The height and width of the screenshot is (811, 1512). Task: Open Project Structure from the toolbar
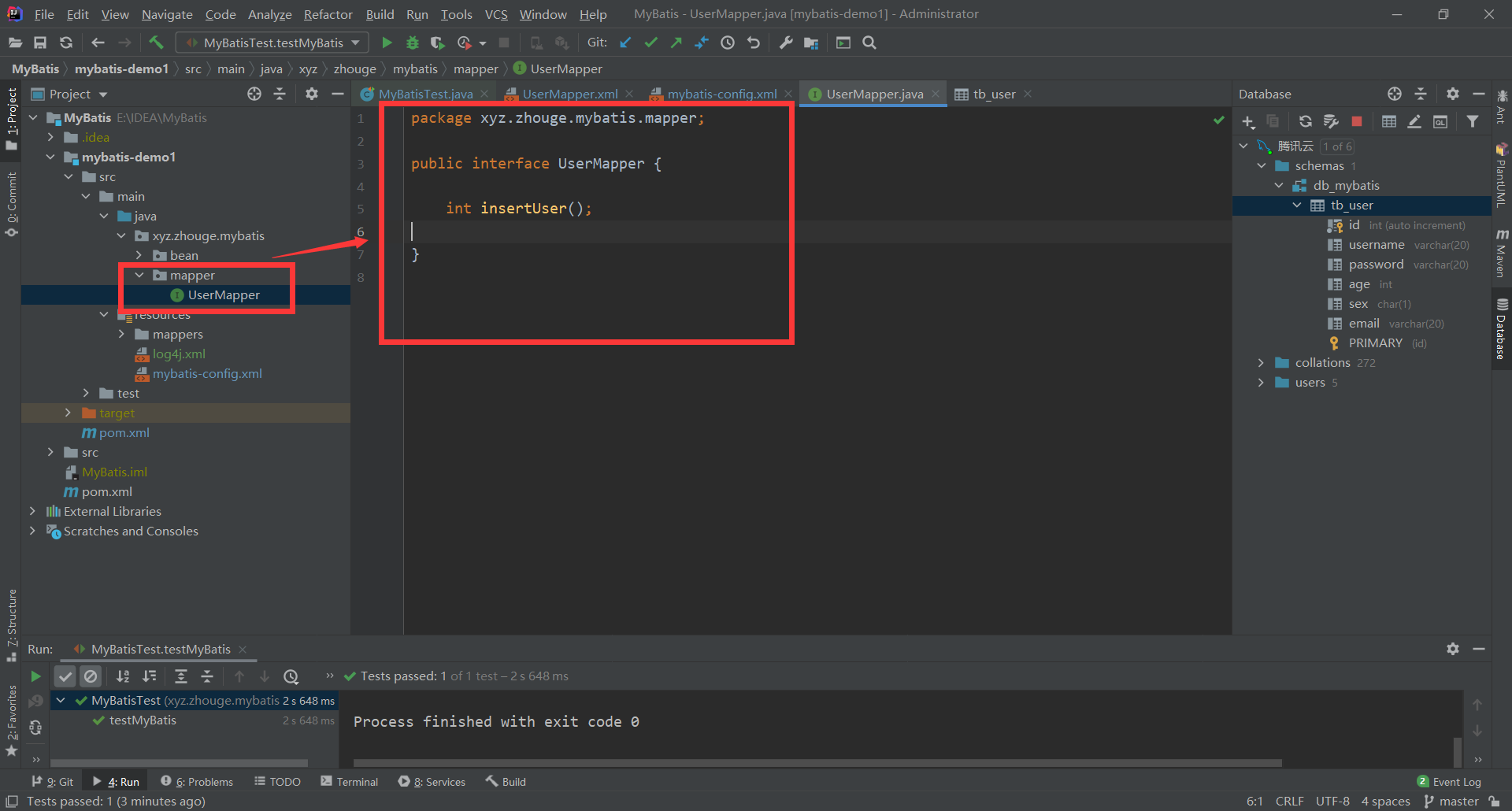[811, 43]
